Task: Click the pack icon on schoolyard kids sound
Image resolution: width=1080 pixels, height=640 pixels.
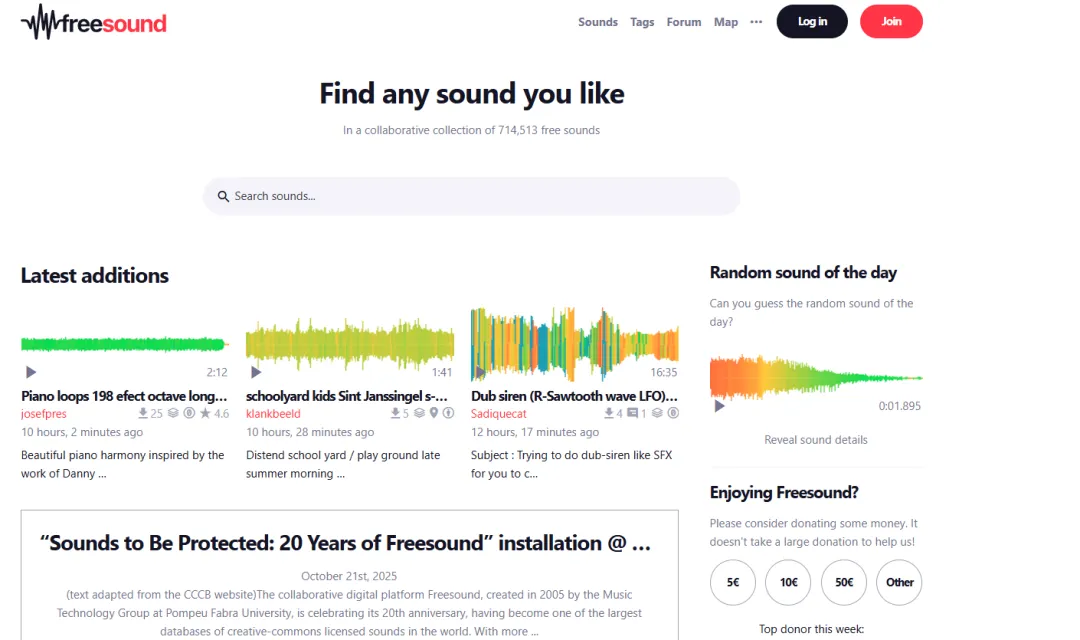Action: coord(419,413)
